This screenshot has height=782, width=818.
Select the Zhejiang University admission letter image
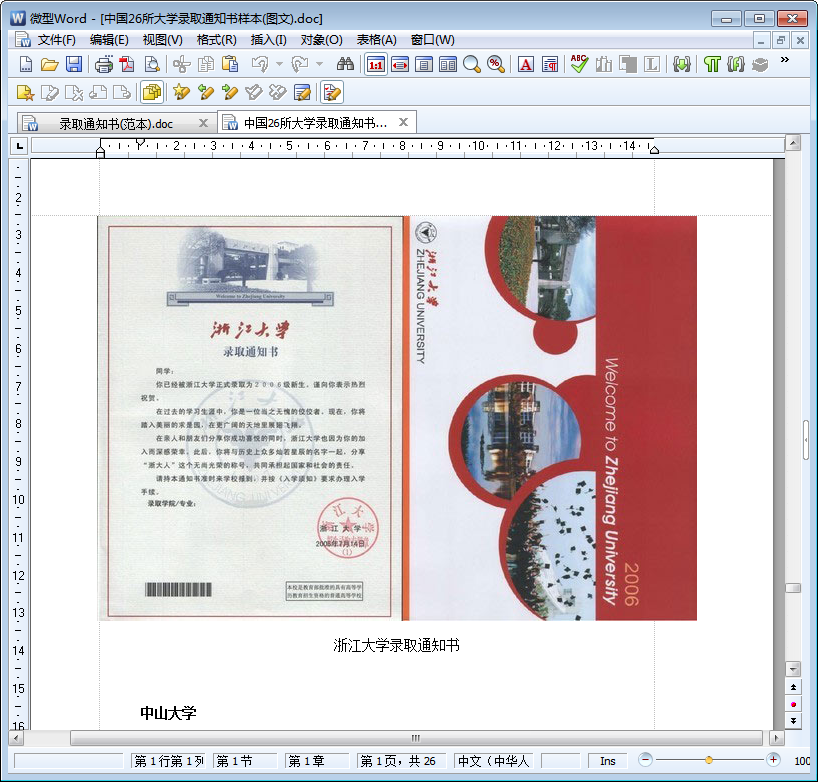click(397, 418)
